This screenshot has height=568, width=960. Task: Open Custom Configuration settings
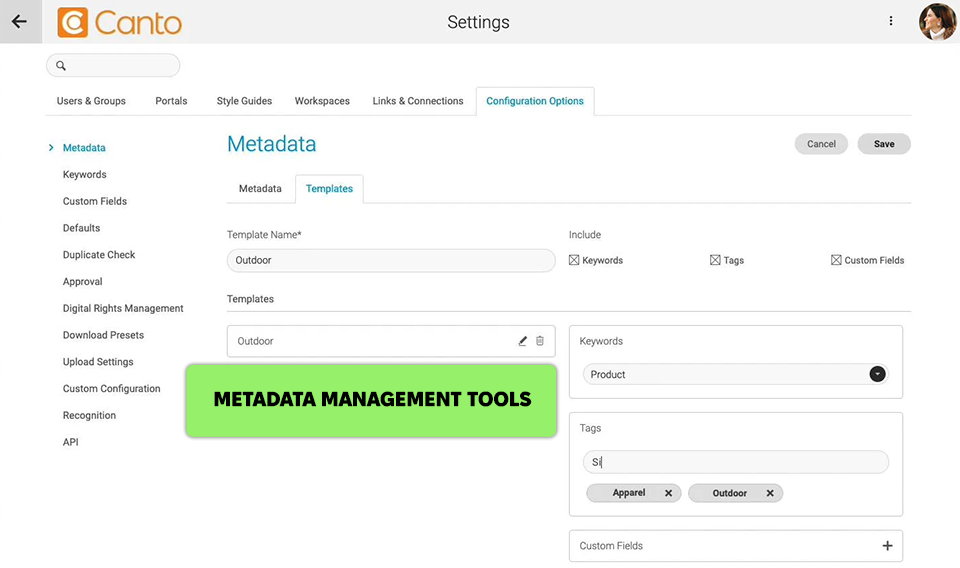point(111,389)
